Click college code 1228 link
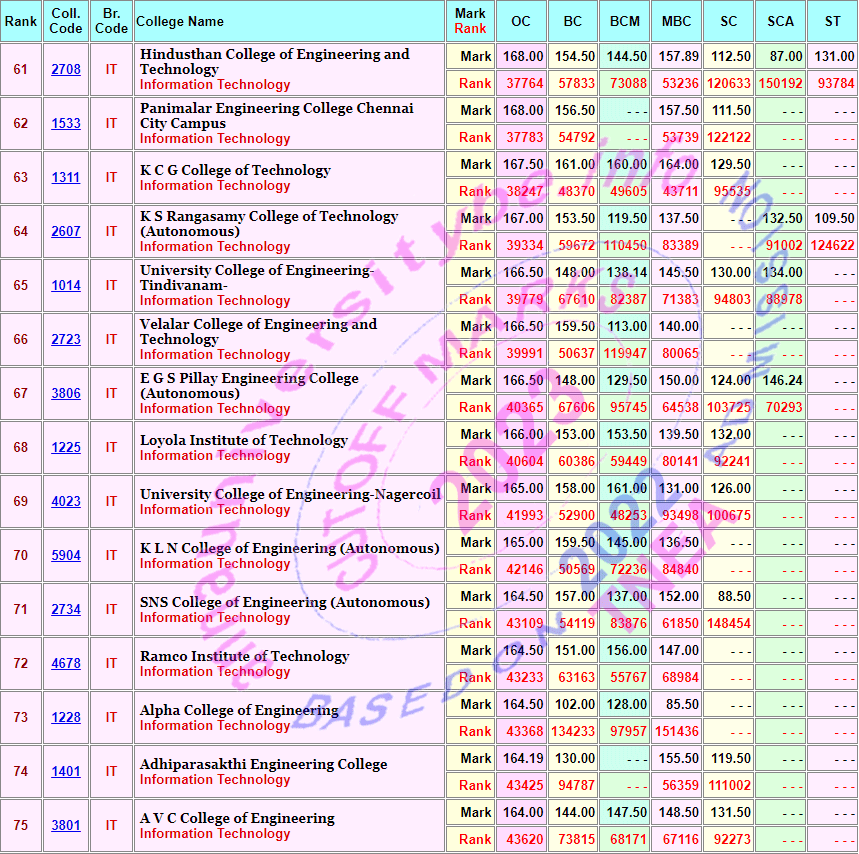 pyautogui.click(x=66, y=718)
